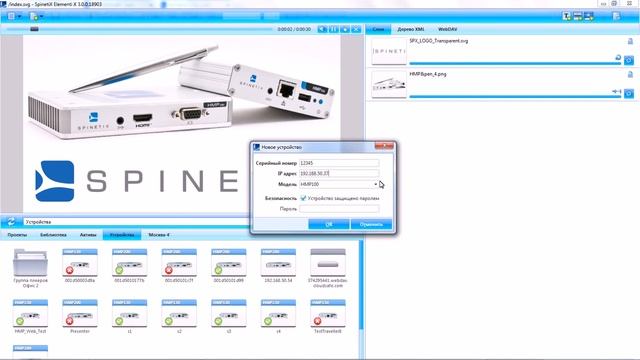This screenshot has height=360, width=640.
Task: Select device 001d5001017?b with green status
Action: click(x=129, y=266)
